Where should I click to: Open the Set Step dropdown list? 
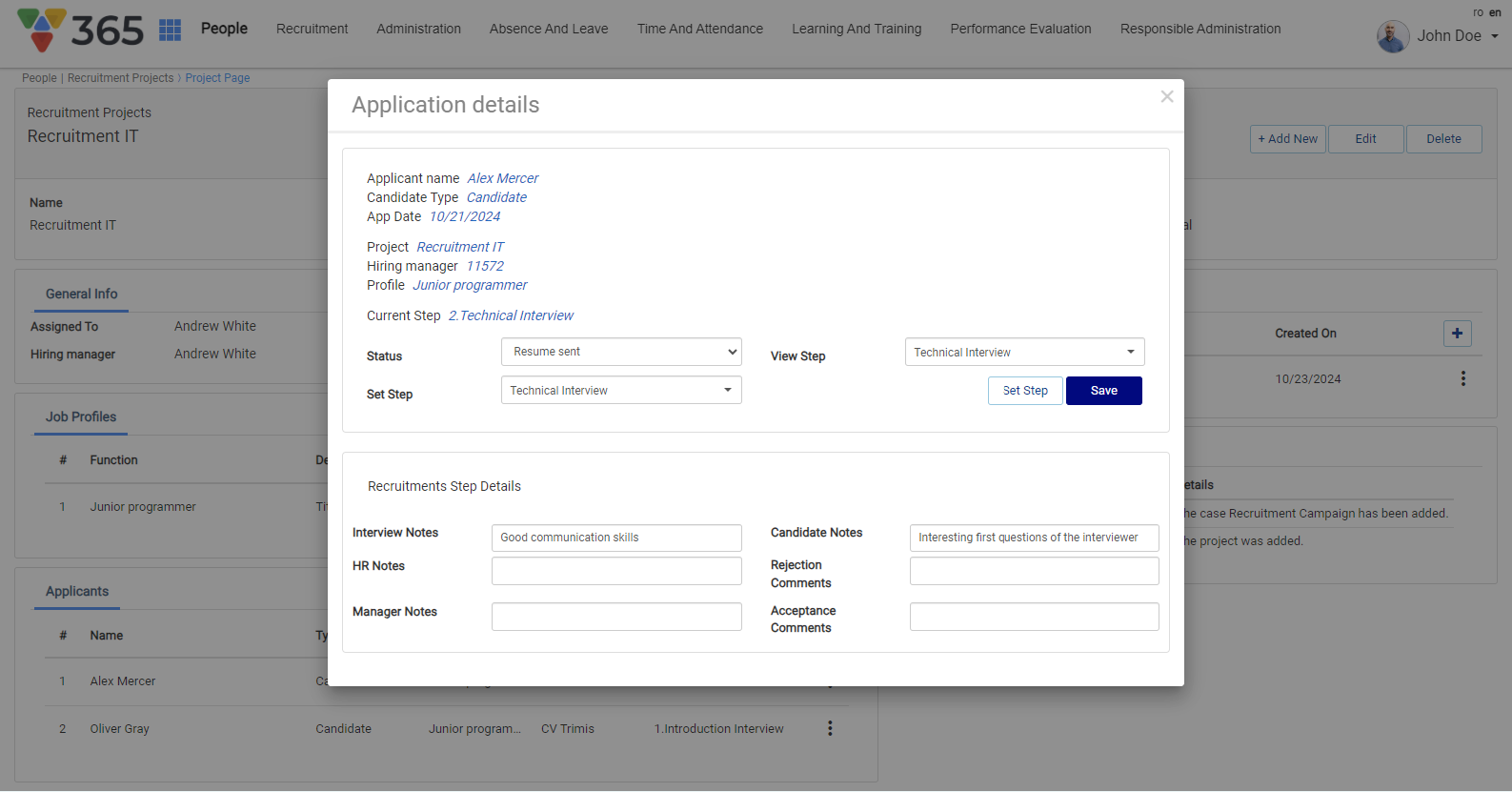(x=621, y=391)
